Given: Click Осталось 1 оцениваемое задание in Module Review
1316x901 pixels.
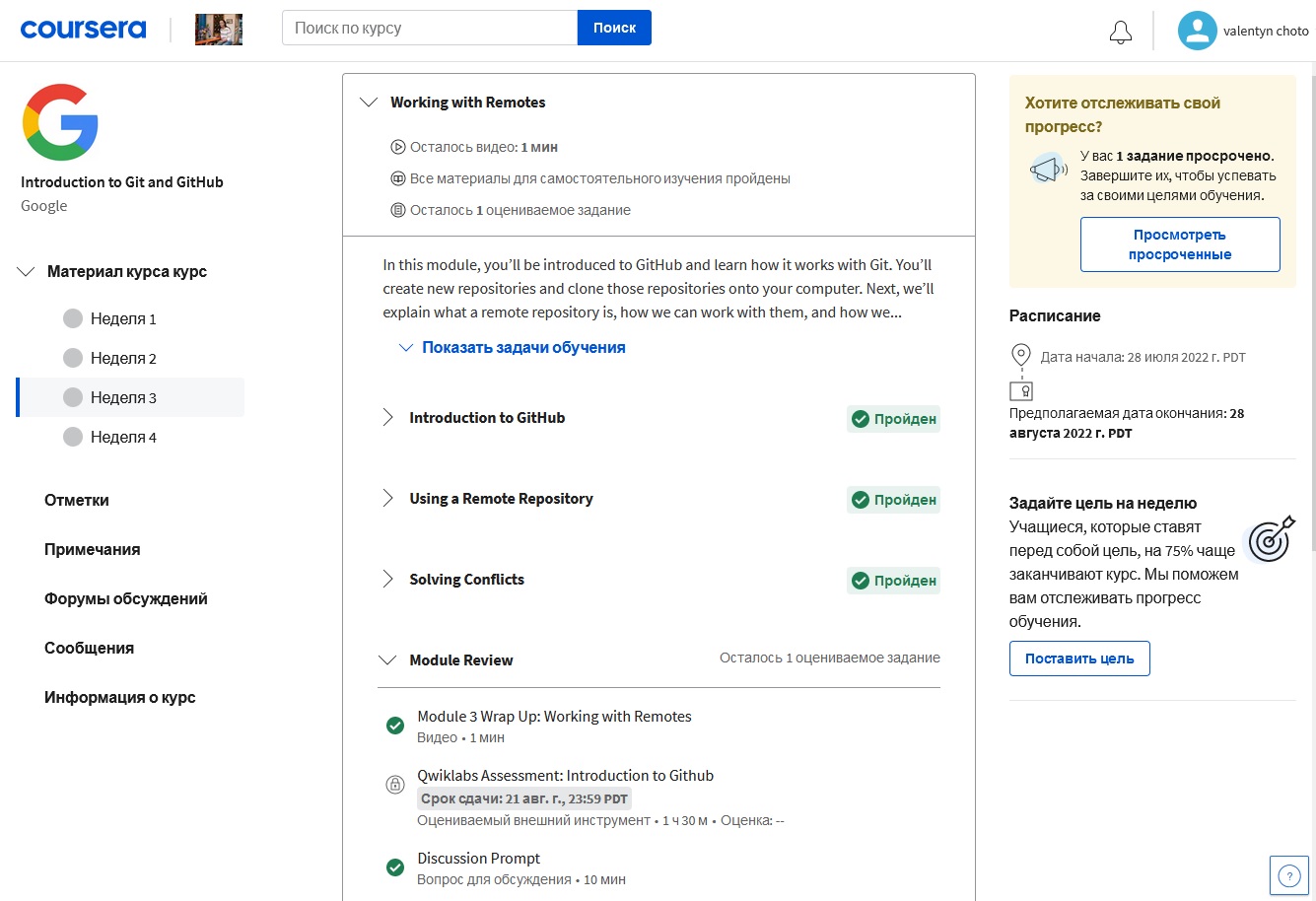Looking at the screenshot, I should [x=830, y=658].
